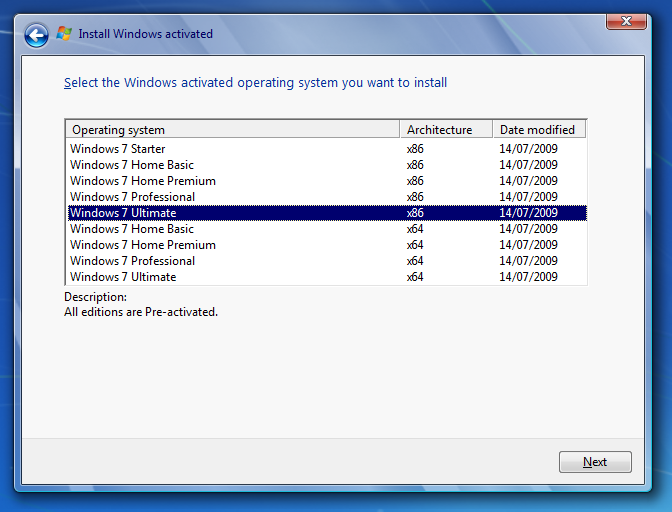Go back using the blue arrow button
Screen dimensions: 672x512
click(36, 35)
